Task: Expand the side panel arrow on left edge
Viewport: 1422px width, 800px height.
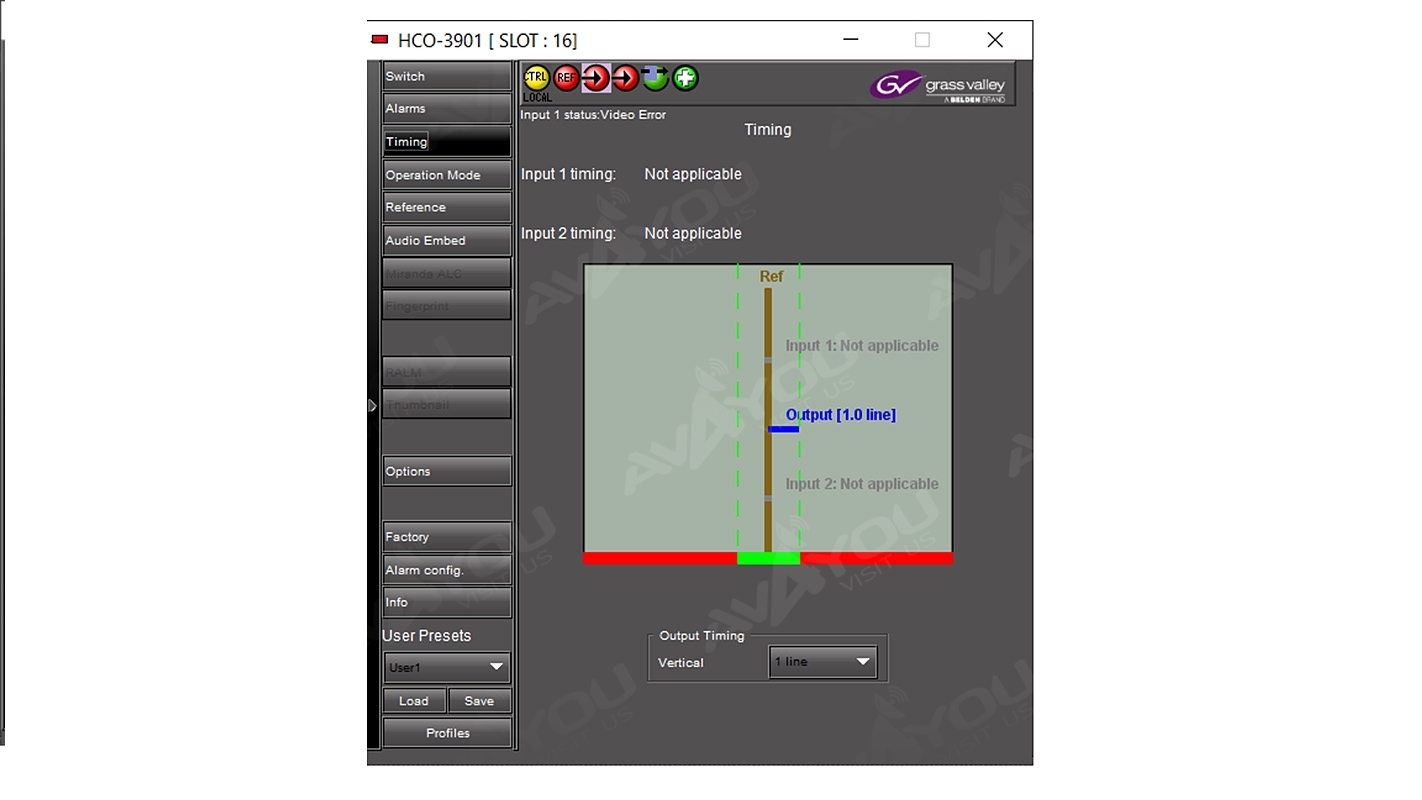Action: click(373, 406)
